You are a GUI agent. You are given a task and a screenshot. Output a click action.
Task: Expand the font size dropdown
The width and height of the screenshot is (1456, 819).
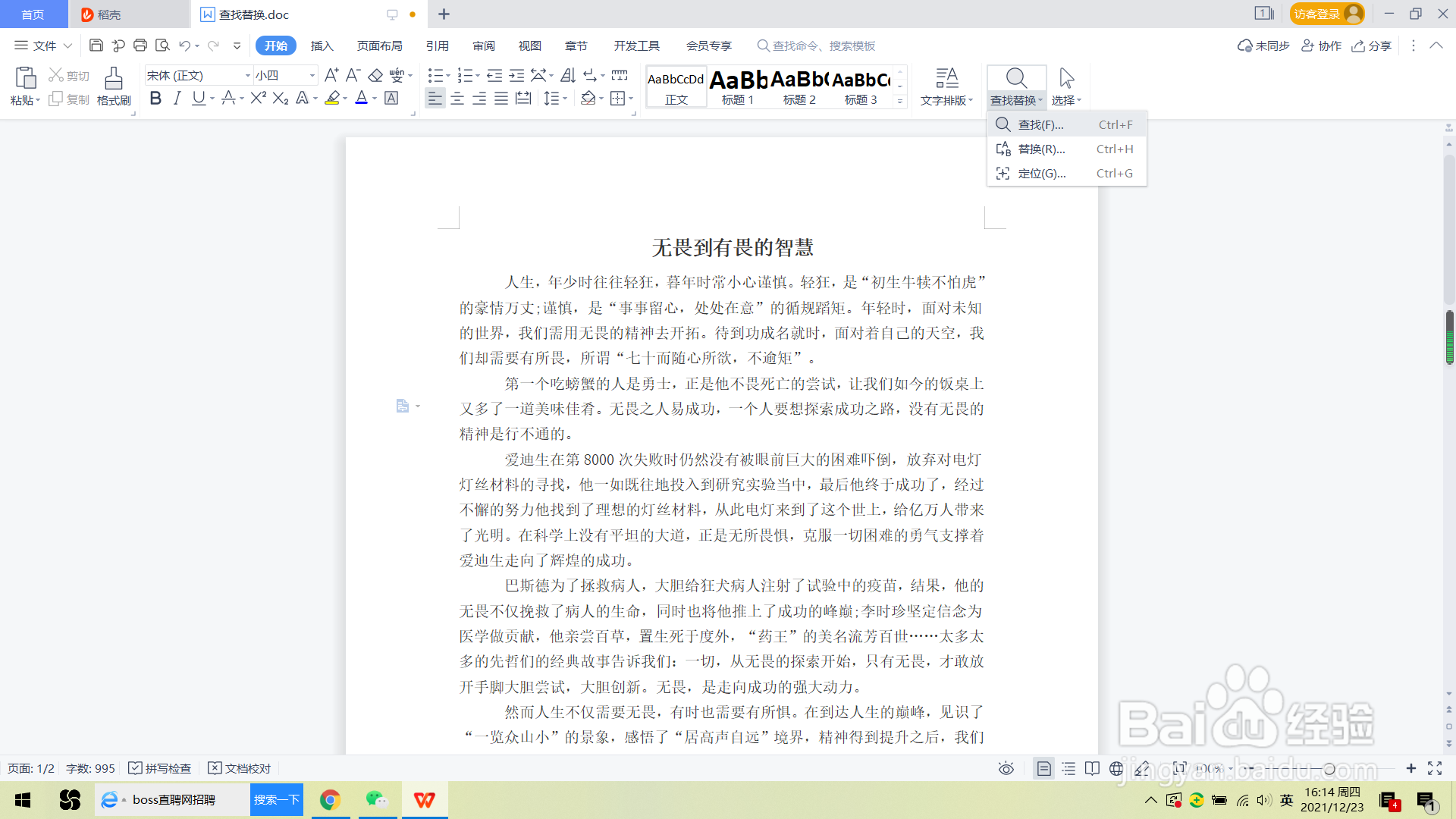click(x=312, y=75)
